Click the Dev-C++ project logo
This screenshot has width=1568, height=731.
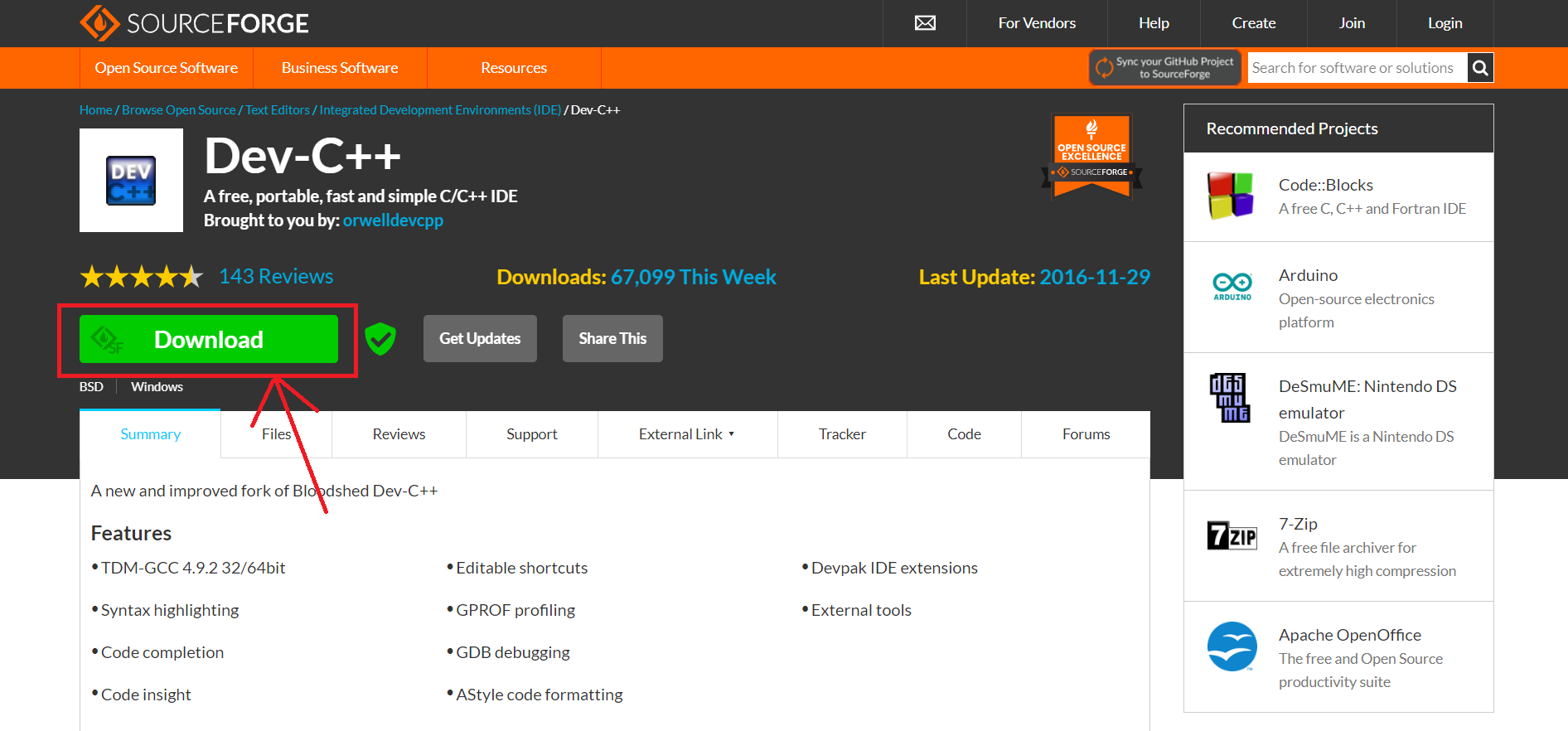[x=131, y=181]
